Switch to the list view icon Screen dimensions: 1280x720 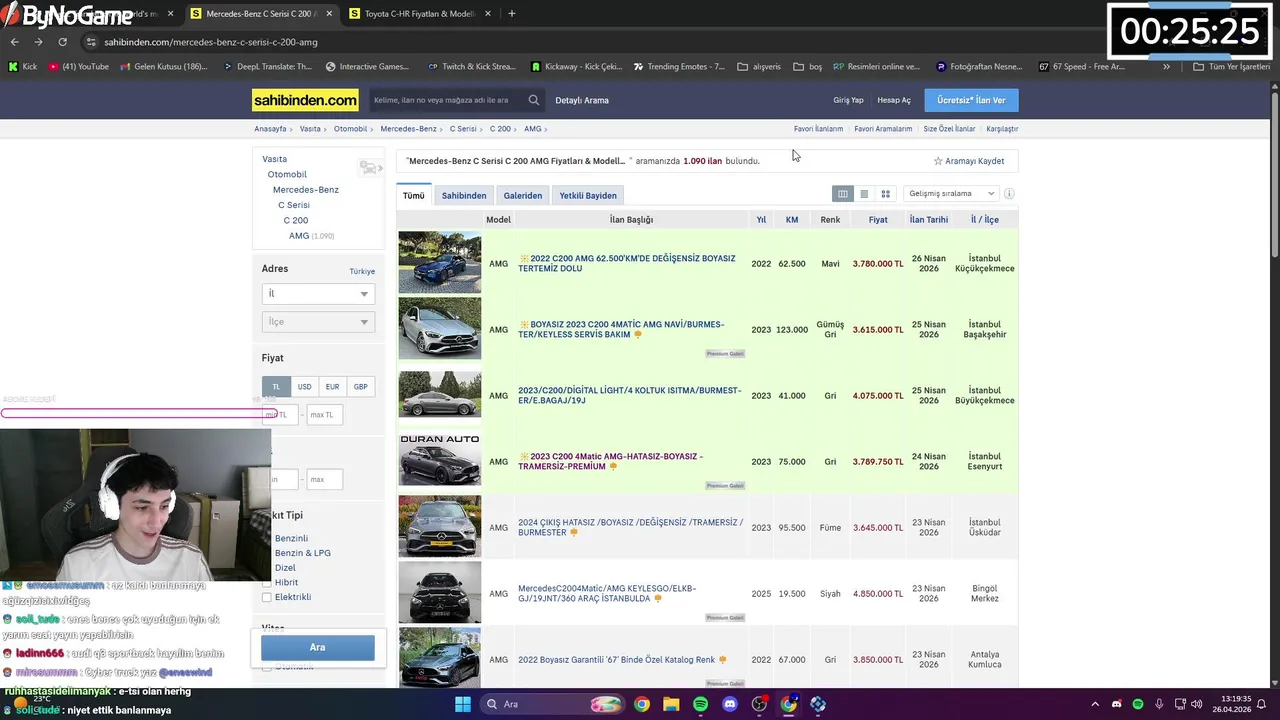864,194
